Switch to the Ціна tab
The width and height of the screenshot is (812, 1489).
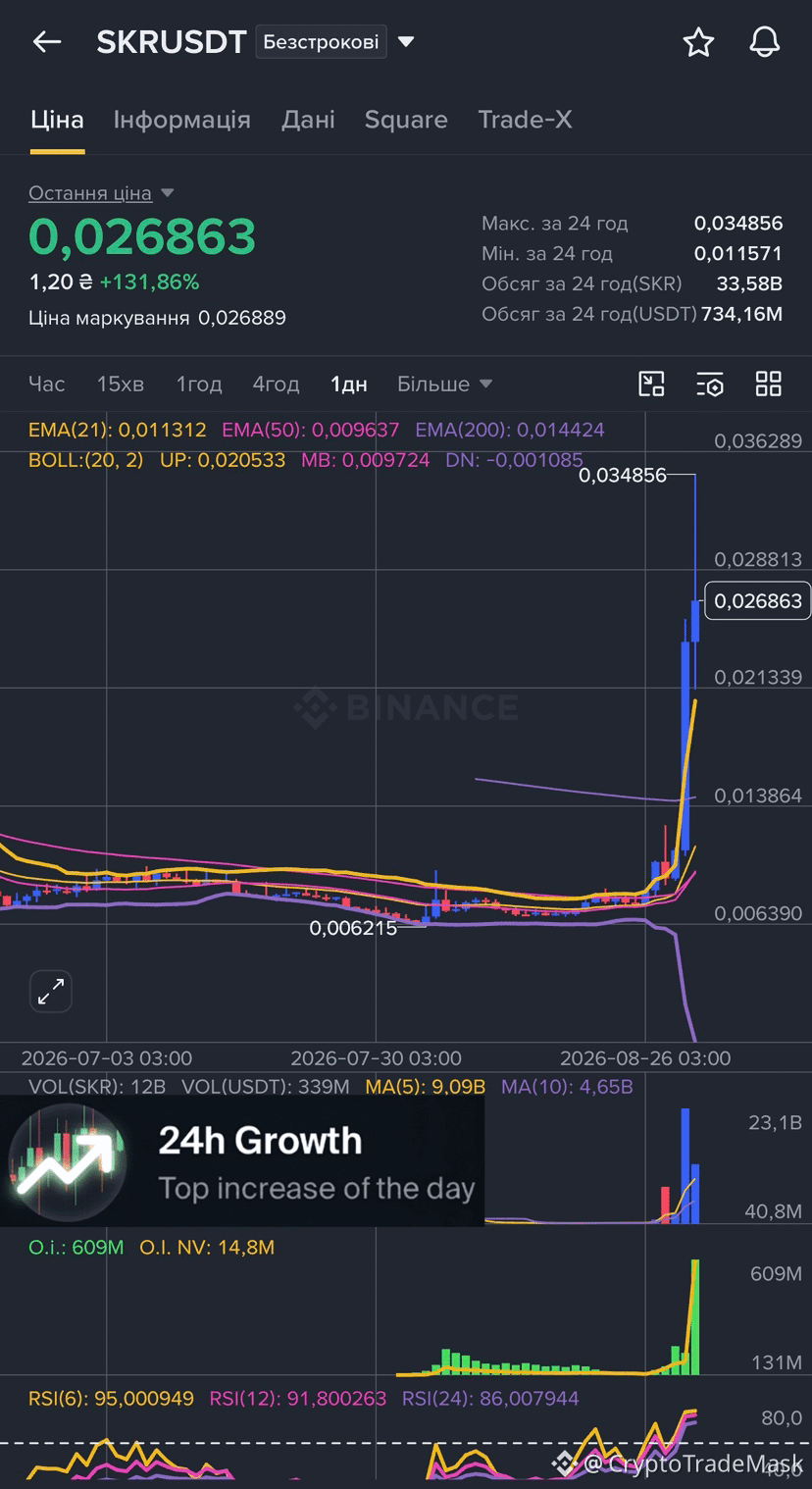pyautogui.click(x=57, y=120)
